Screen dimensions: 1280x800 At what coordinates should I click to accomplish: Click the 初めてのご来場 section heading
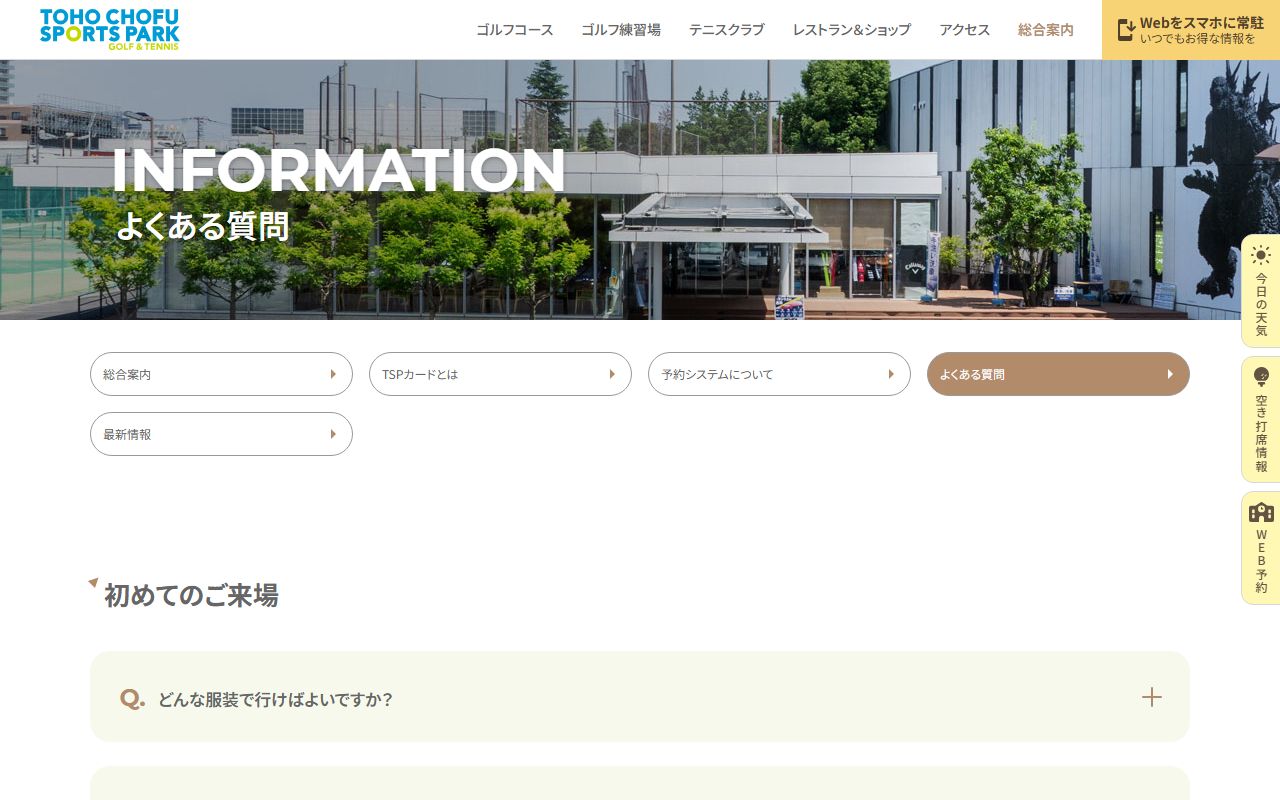pyautogui.click(x=191, y=596)
